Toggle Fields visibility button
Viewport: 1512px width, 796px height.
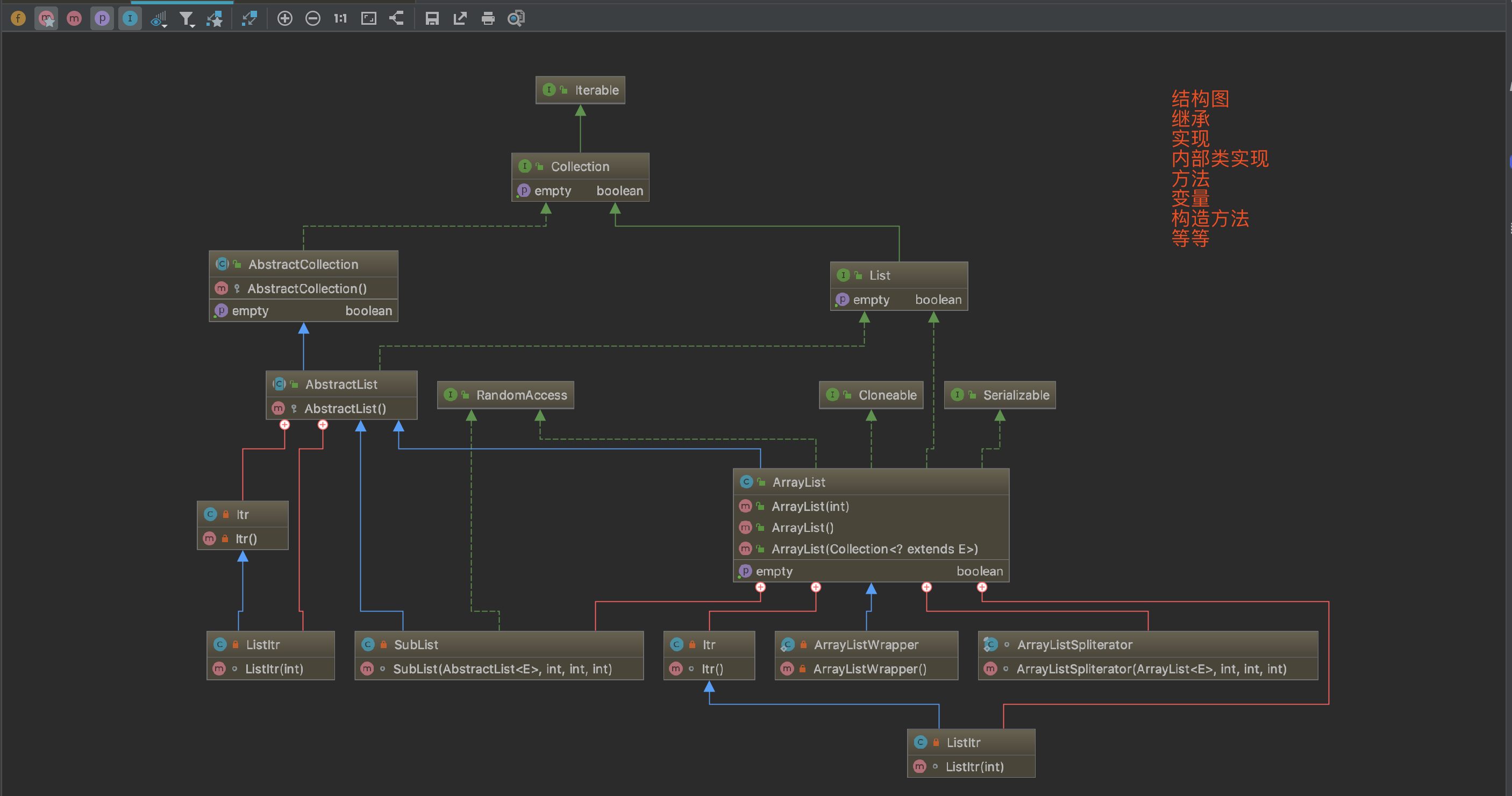(x=18, y=18)
